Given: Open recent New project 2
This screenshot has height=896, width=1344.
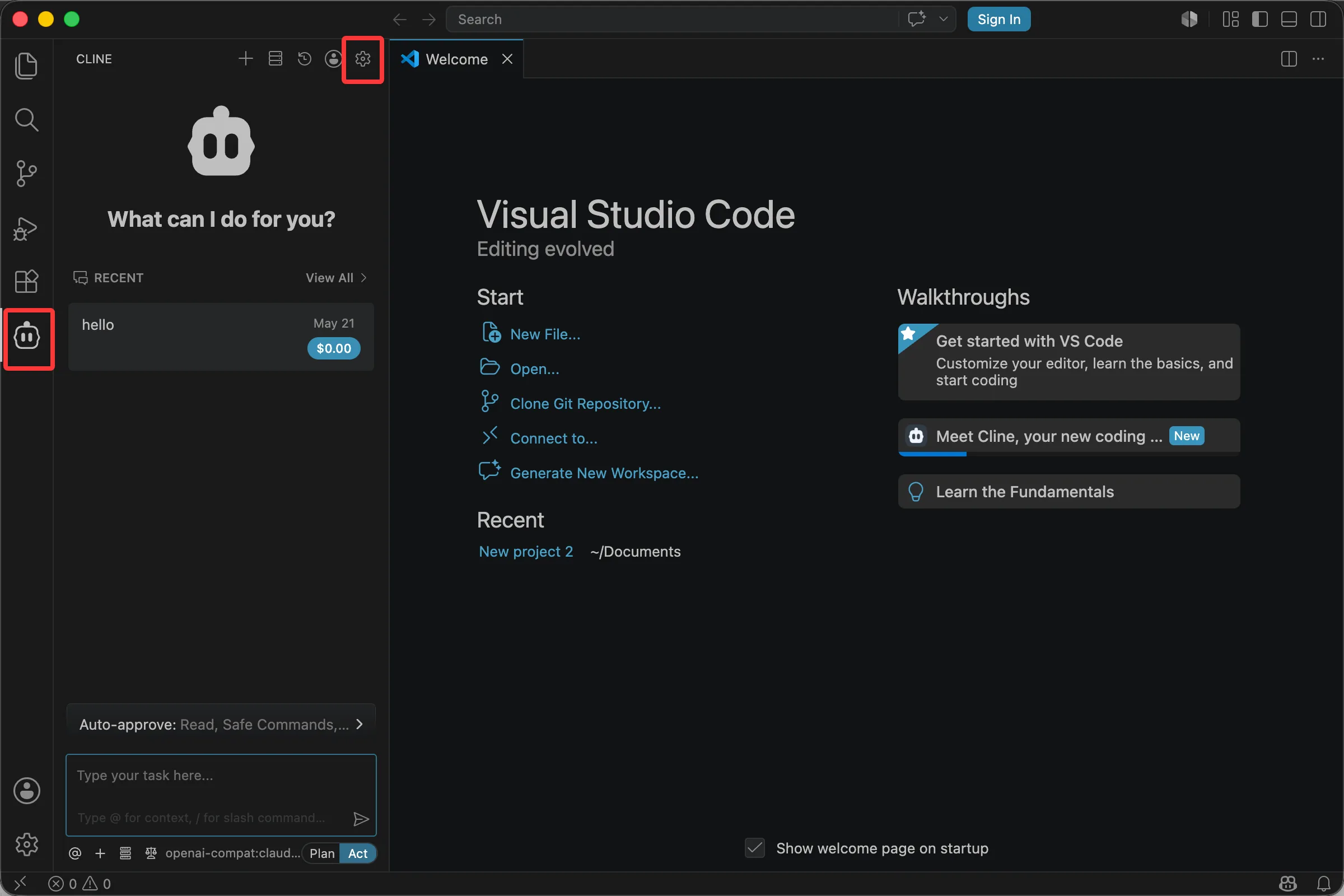Looking at the screenshot, I should 526,552.
